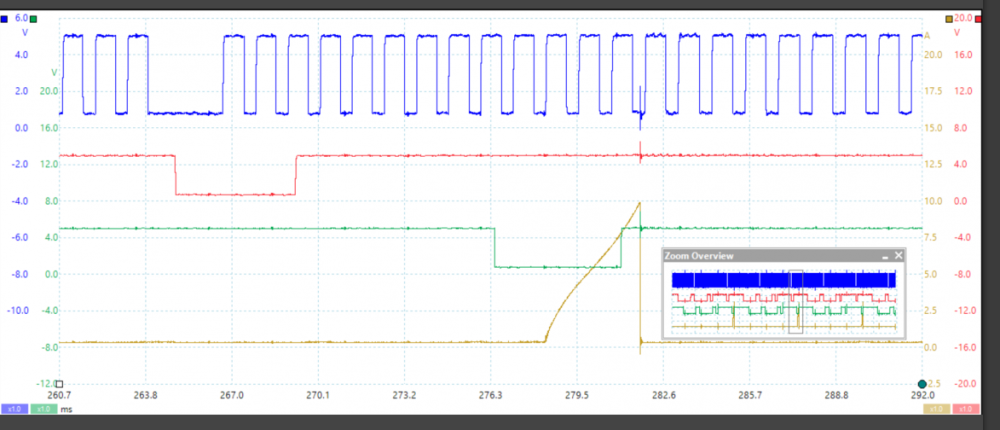Viewport: 1000px width, 430px height.
Task: Click the 282.6 time axis label
Action: (663, 396)
